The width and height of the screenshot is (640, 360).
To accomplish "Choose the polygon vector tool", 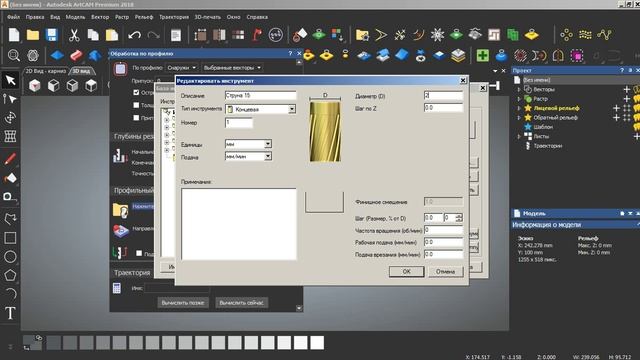I will point(10,275).
